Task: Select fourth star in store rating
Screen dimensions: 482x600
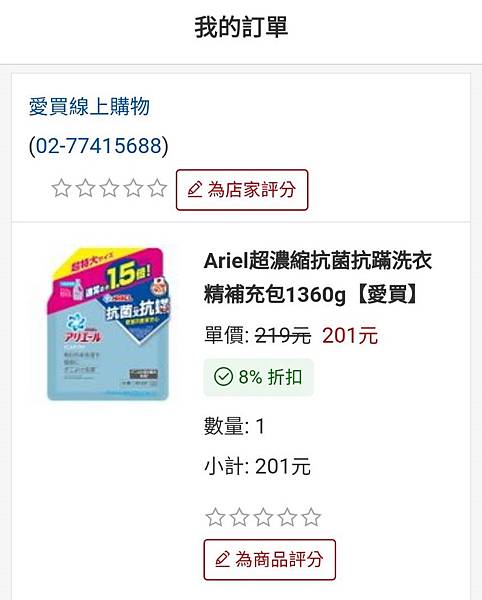Action: (134, 188)
